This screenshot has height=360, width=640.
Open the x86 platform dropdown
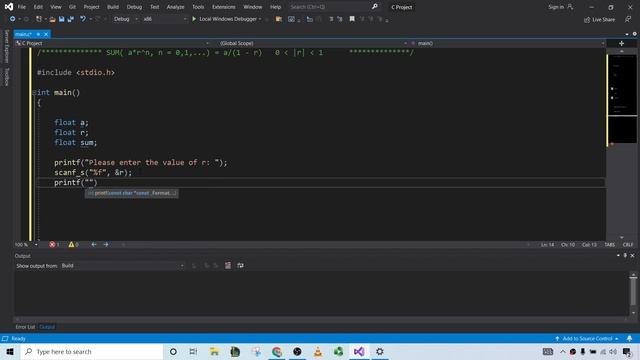click(164, 19)
